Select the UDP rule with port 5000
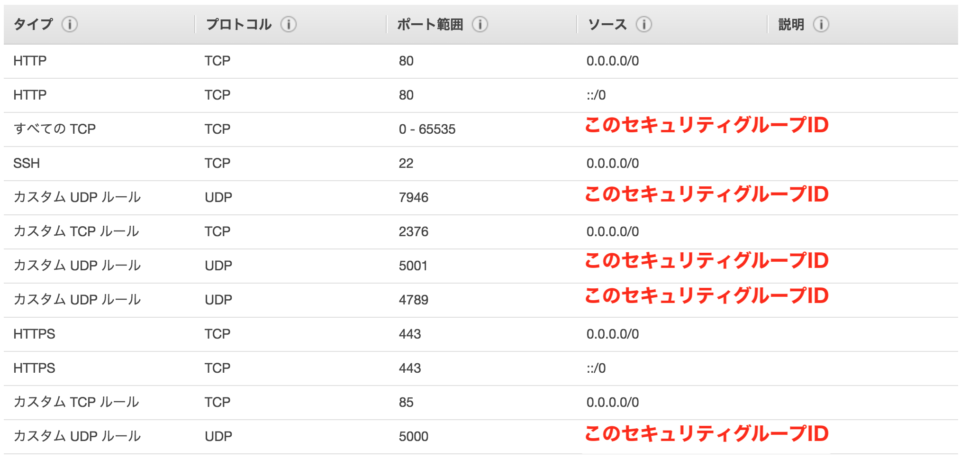Screen dimensions: 960x460 tap(480, 437)
